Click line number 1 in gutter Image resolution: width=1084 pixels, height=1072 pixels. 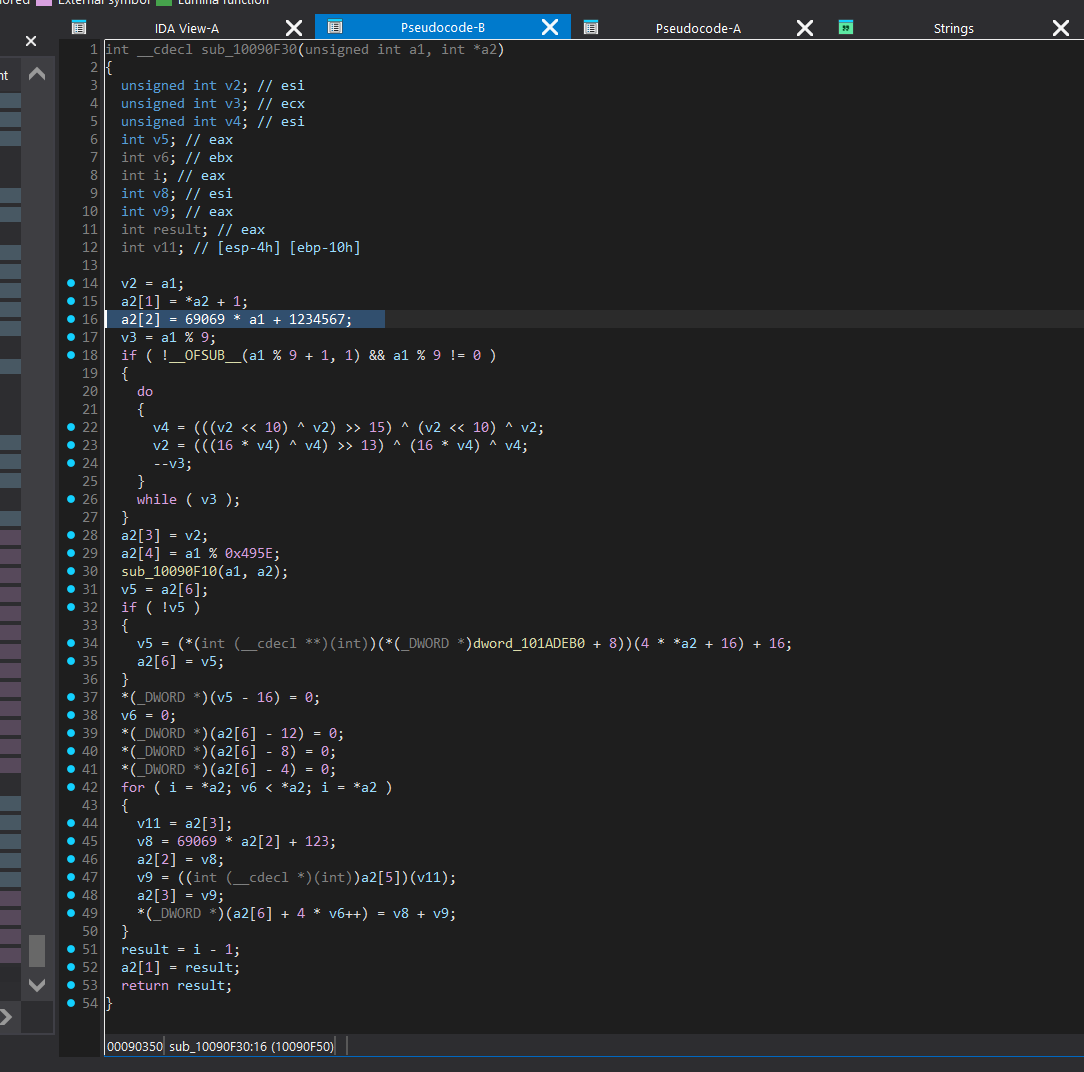pos(93,50)
